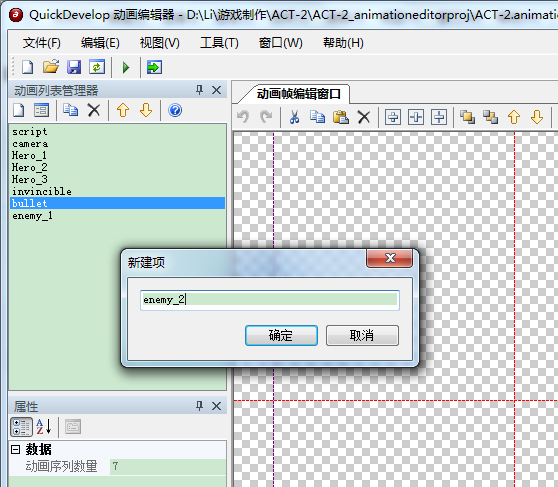Toggle categorized view in the properties panel
558x487 pixels.
click(x=21, y=427)
